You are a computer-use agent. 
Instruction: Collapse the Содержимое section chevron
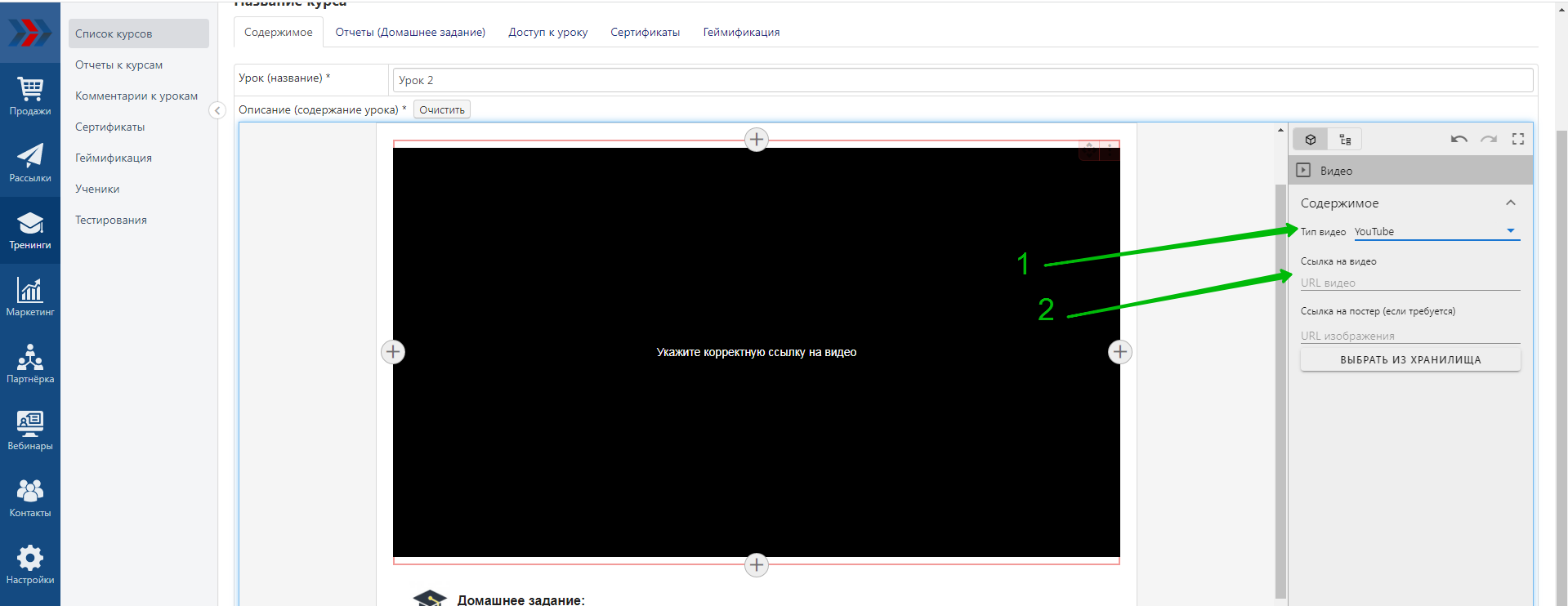(x=1511, y=203)
